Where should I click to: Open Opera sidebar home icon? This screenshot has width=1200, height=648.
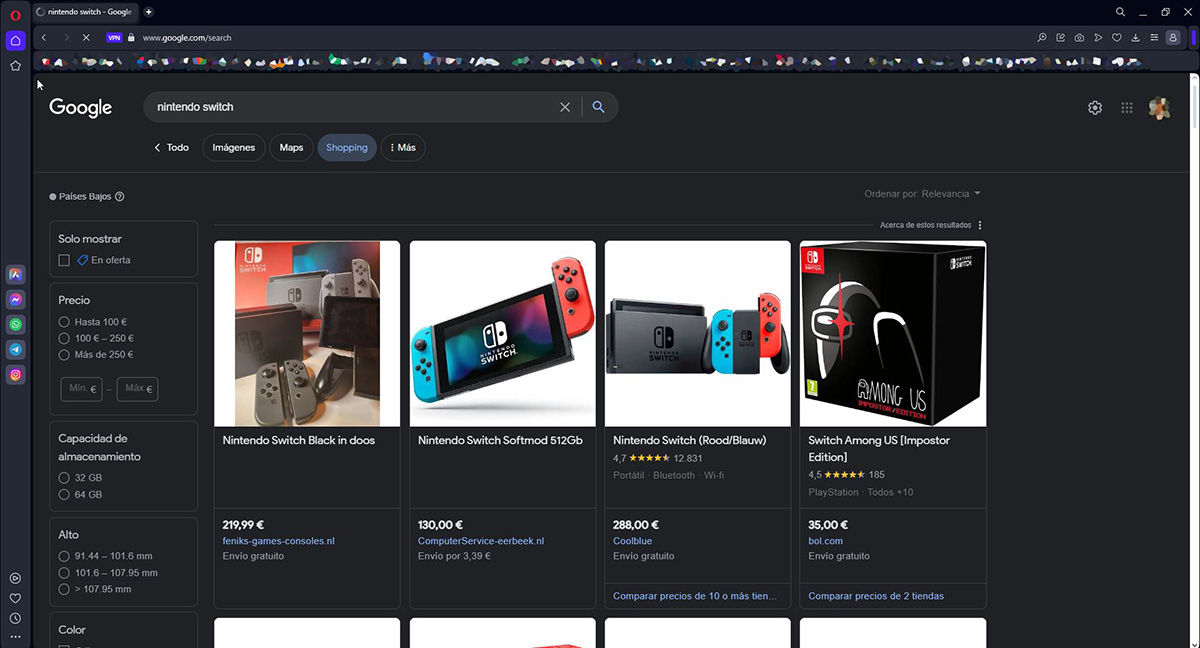coord(15,41)
